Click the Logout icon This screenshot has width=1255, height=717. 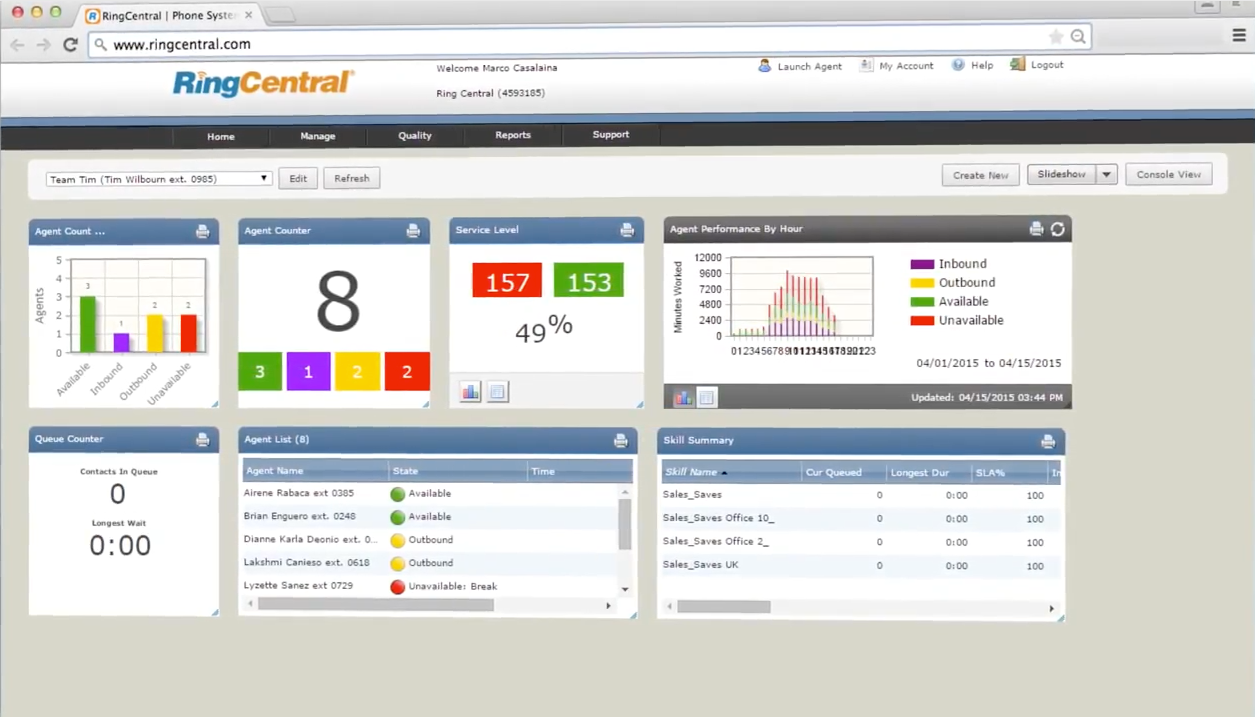coord(1017,64)
